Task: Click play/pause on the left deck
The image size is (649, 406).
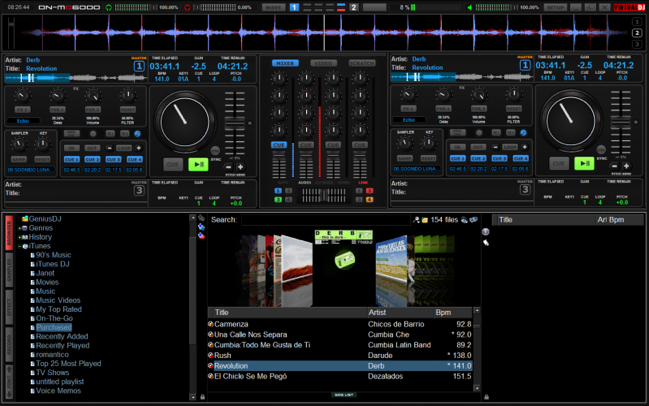Action: pos(198,164)
